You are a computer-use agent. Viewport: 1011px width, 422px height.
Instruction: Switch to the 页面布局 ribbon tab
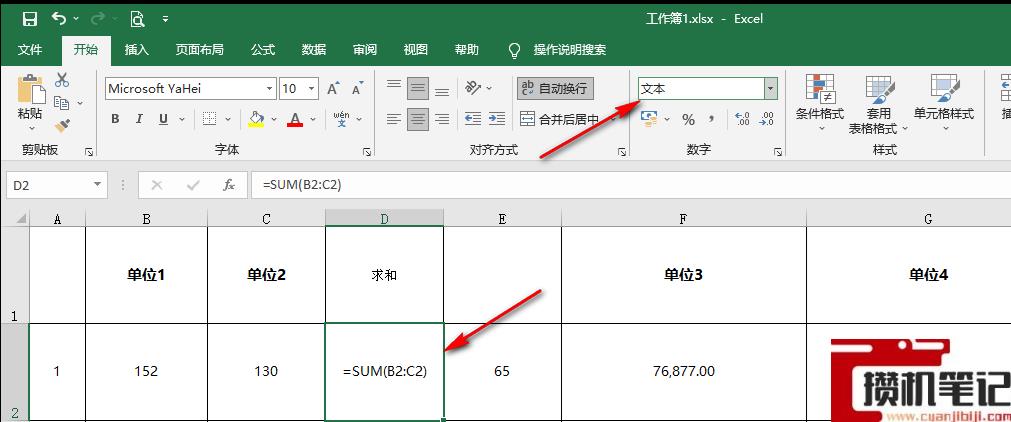coord(199,50)
